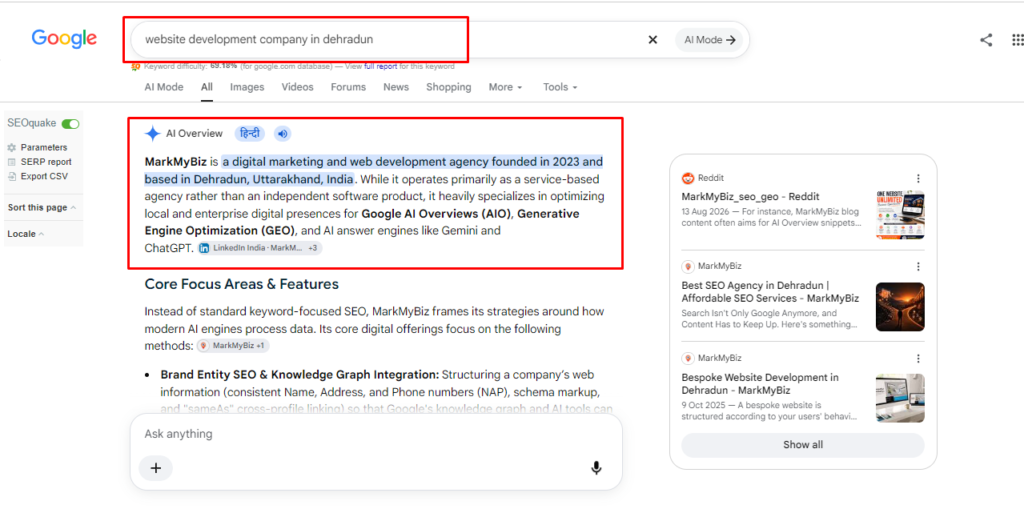
Task: Open Bespoke Website Development in Dehradun result
Action: (x=760, y=384)
